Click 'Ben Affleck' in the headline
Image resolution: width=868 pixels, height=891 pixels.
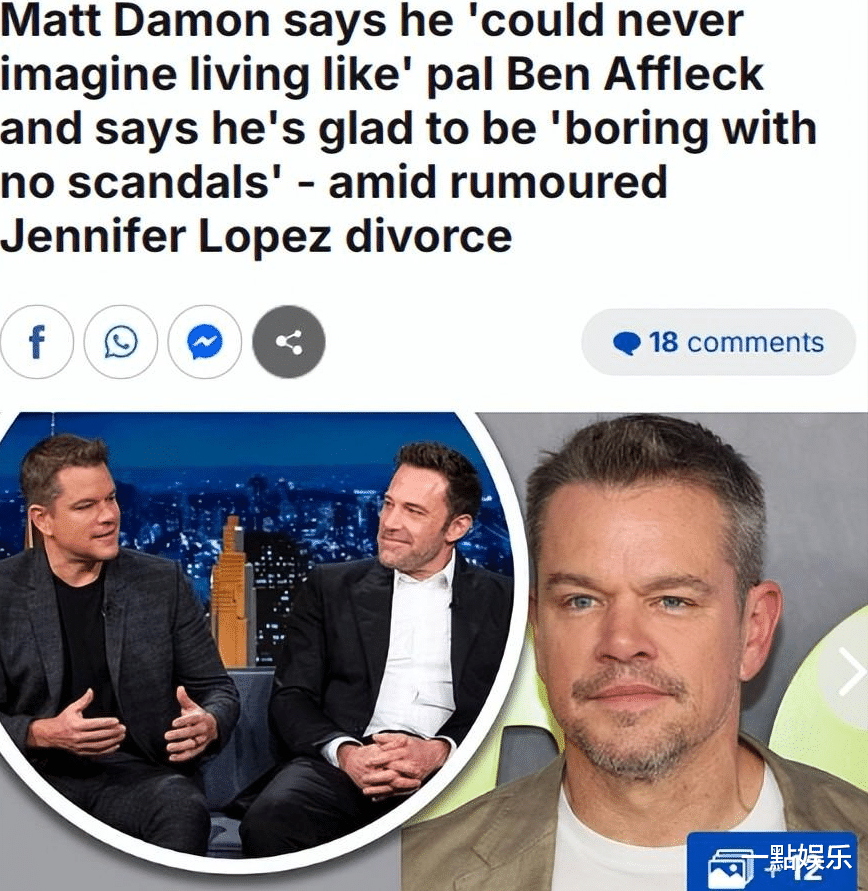pos(635,74)
